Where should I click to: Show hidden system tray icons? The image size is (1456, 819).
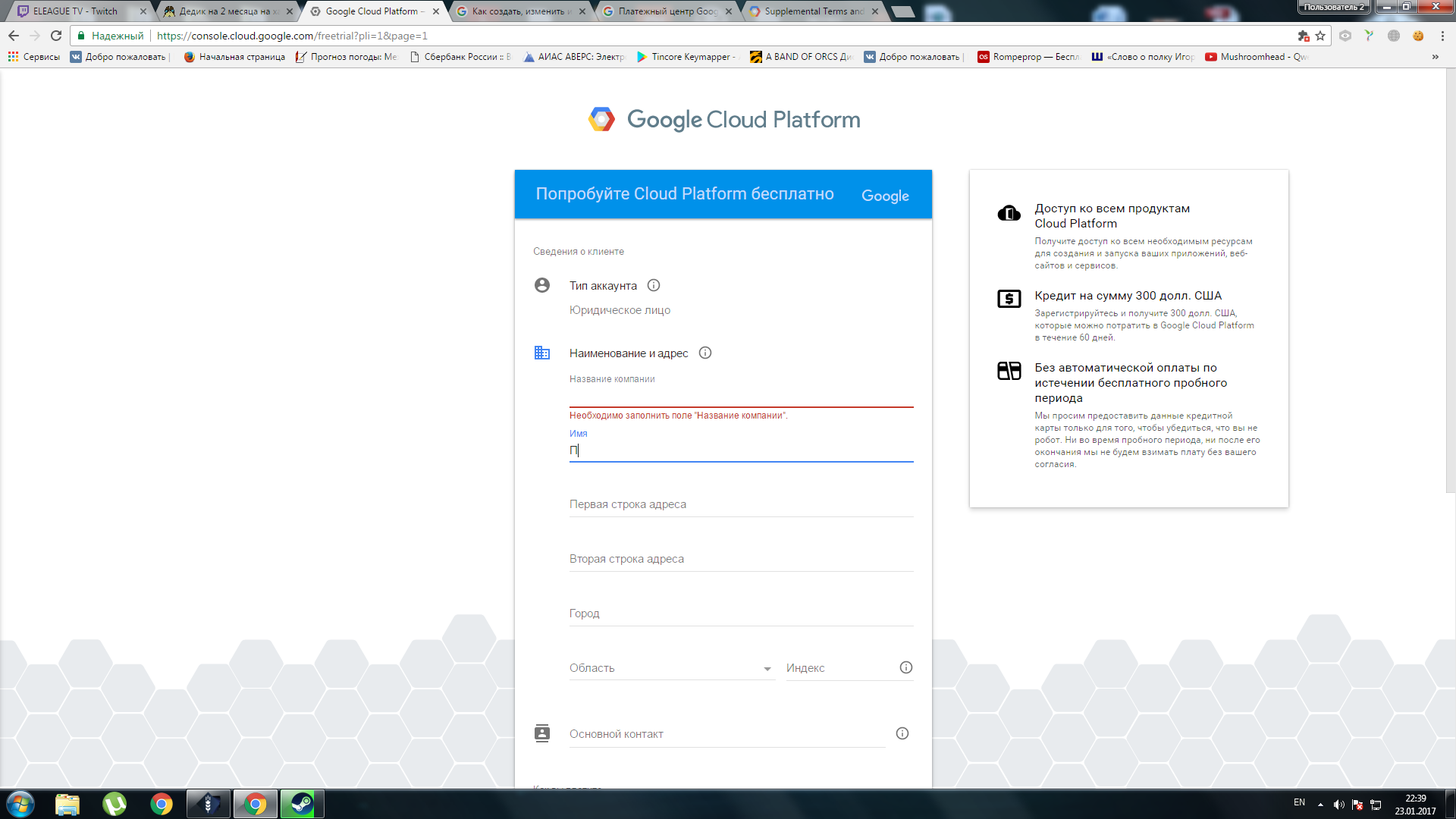tap(1320, 805)
